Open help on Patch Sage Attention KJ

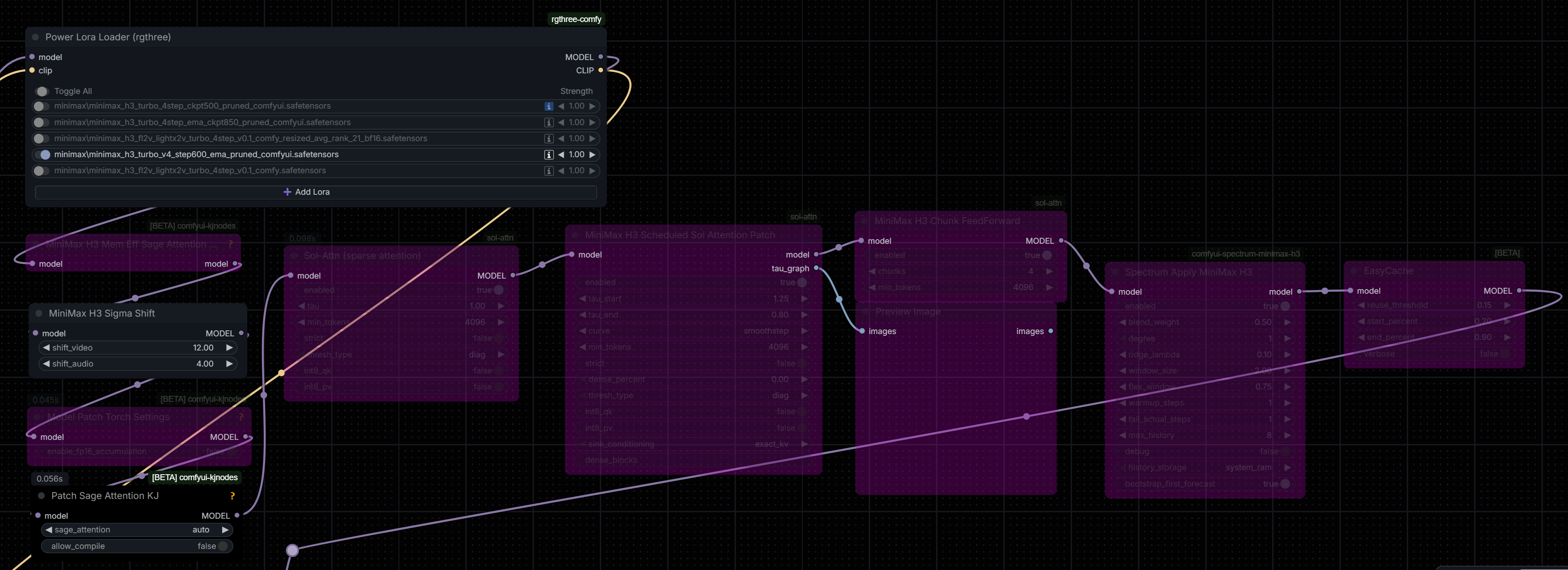[232, 496]
